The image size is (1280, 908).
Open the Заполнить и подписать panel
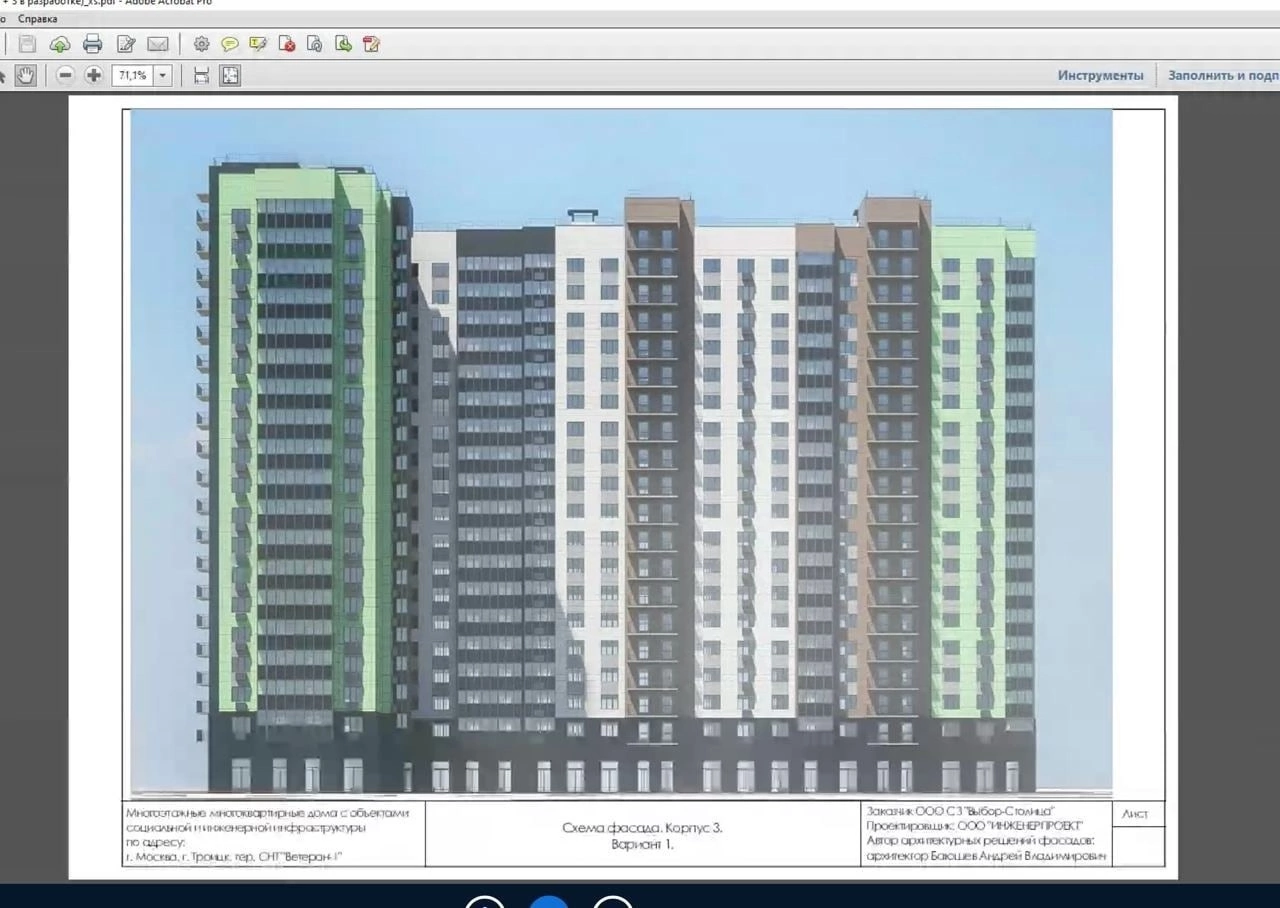click(1223, 75)
